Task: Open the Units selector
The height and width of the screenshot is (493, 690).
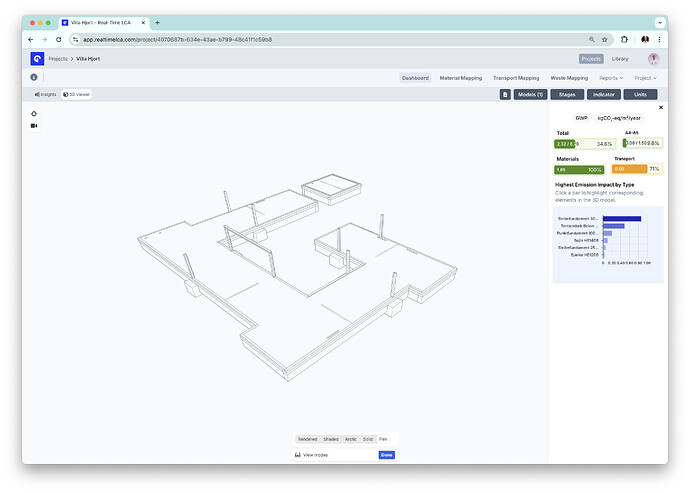Action: pyautogui.click(x=640, y=95)
